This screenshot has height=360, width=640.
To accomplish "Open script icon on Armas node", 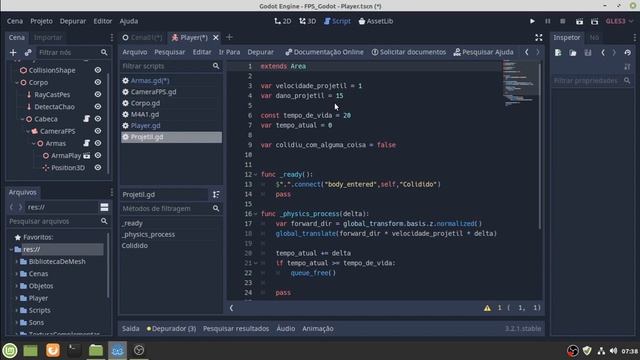I will [x=87, y=143].
